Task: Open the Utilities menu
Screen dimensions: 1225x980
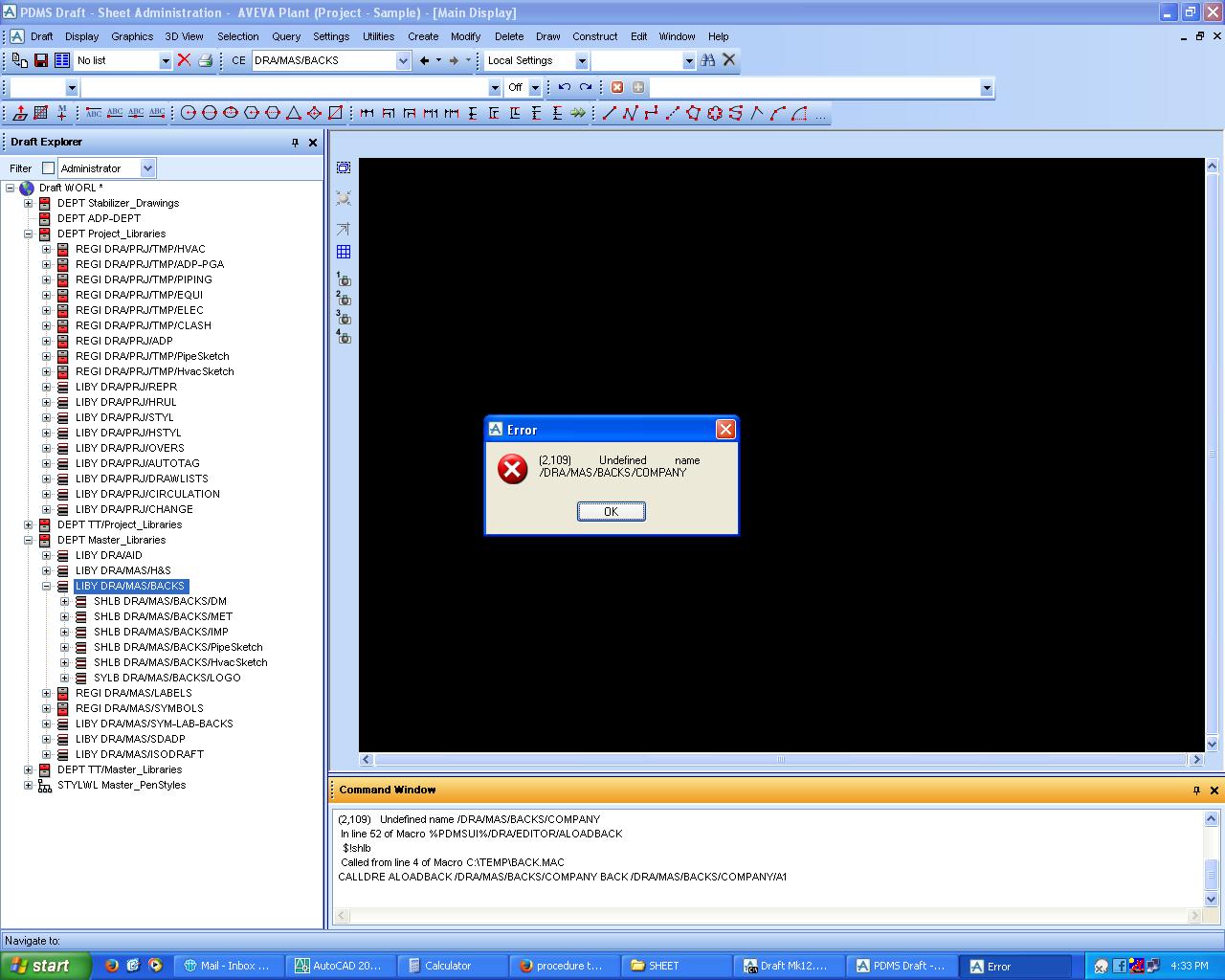Action: (x=378, y=36)
